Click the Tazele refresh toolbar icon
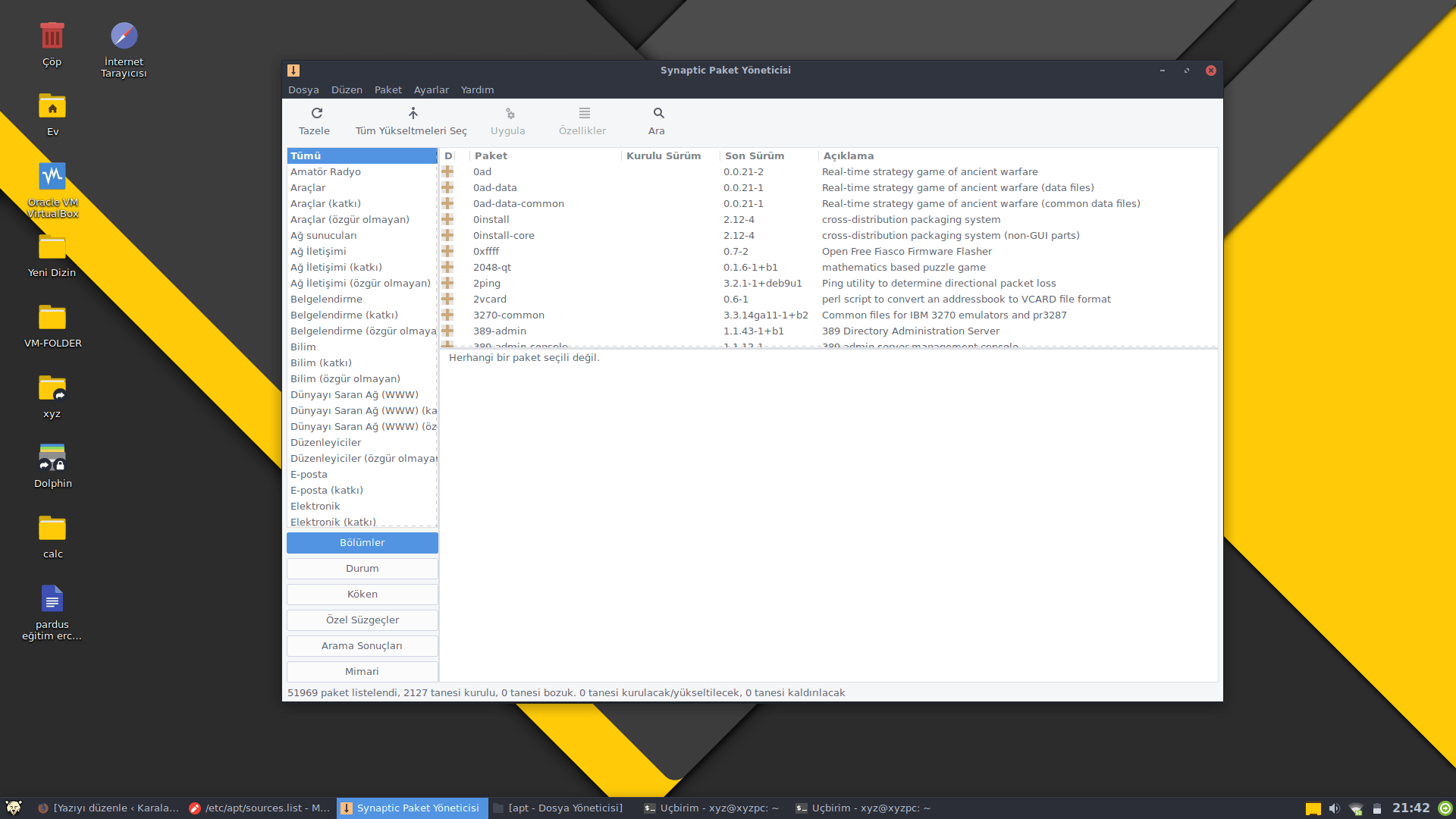The height and width of the screenshot is (819, 1456). (316, 114)
